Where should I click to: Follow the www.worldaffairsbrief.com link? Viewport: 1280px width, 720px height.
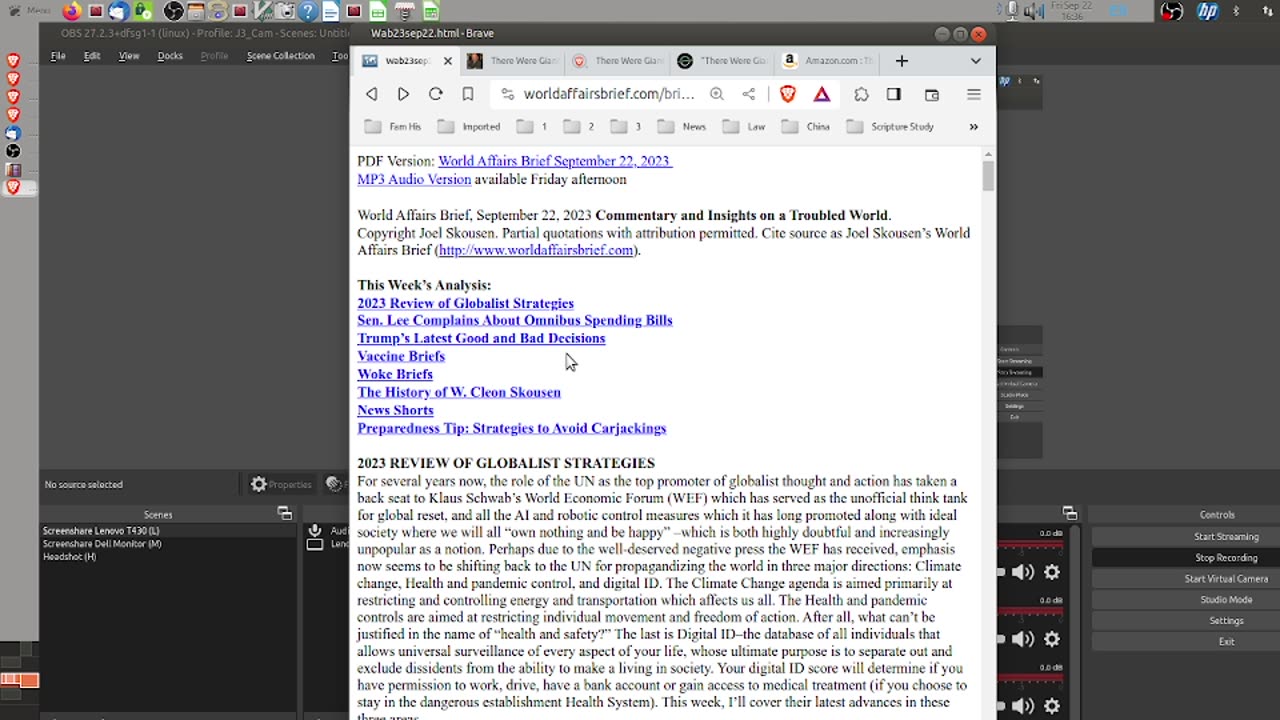536,251
